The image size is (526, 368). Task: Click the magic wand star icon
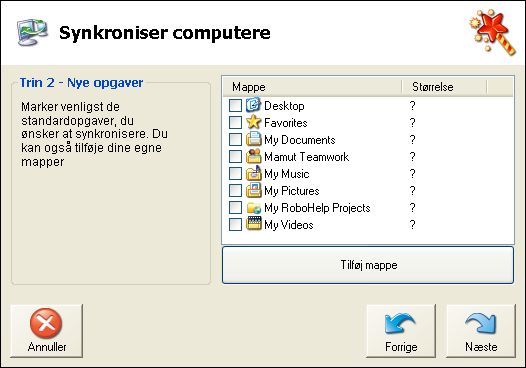click(492, 33)
